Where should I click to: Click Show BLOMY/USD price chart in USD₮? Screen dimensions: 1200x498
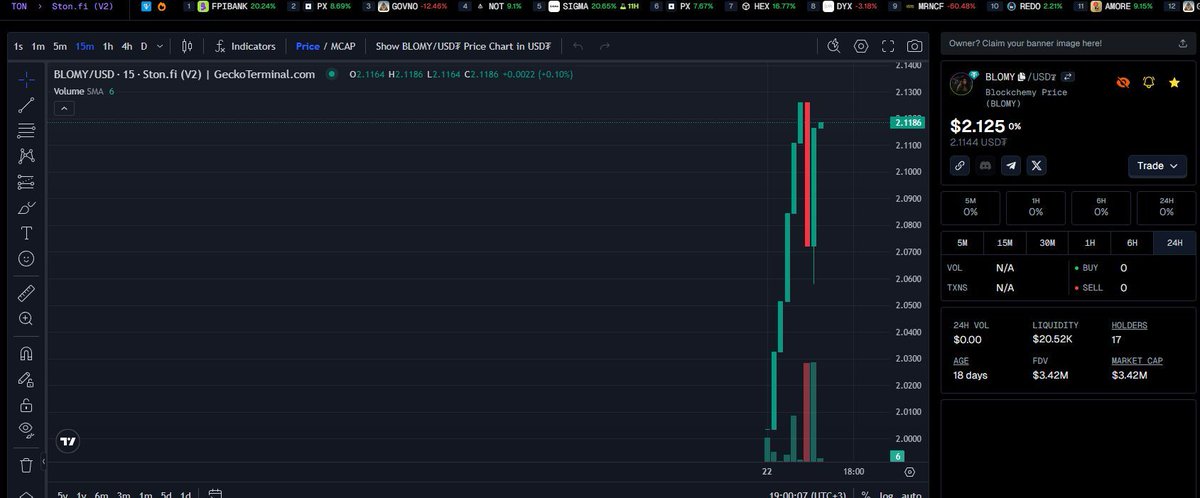[x=465, y=46]
